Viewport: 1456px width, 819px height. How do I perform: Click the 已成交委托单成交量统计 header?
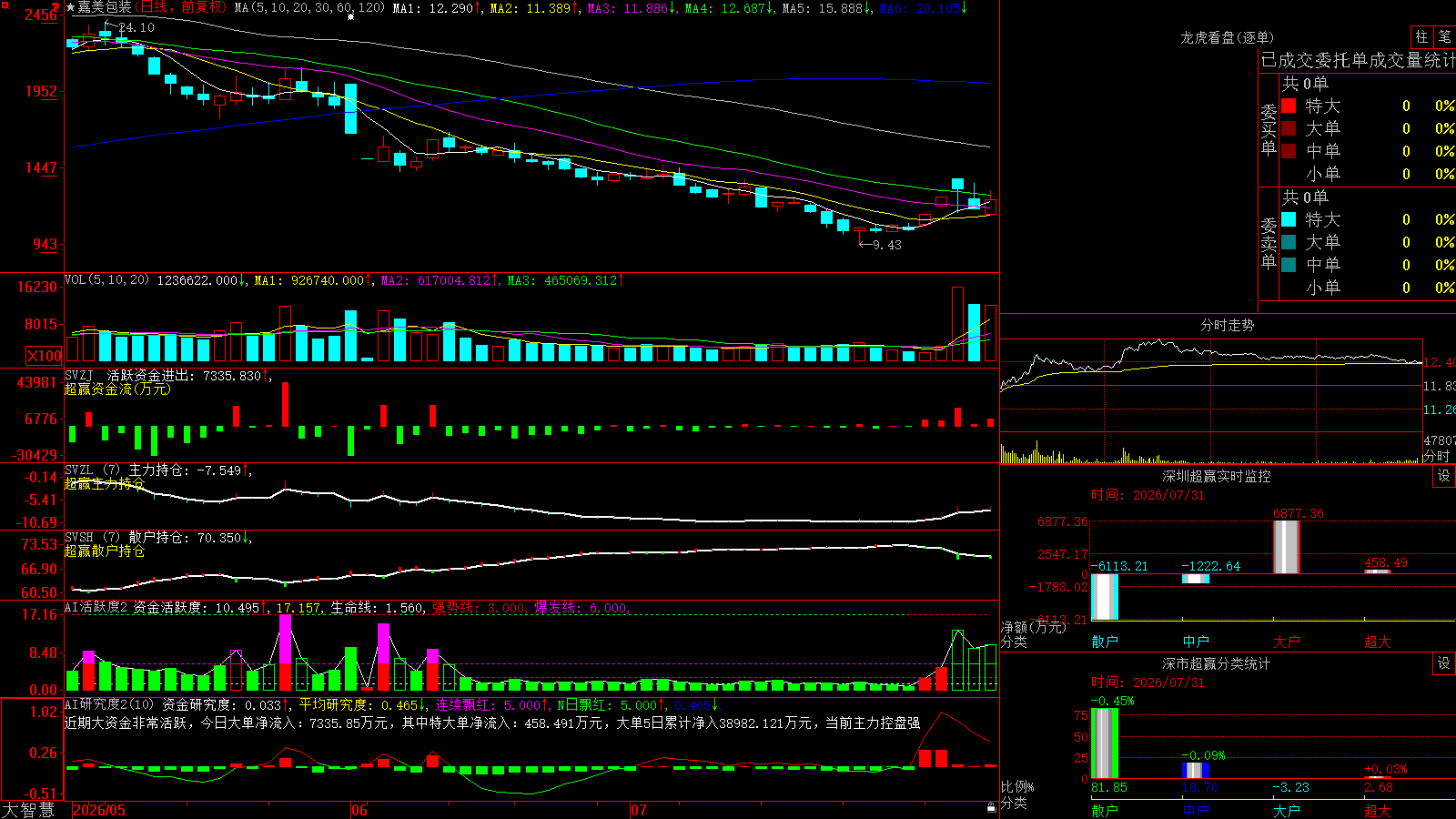click(1357, 60)
